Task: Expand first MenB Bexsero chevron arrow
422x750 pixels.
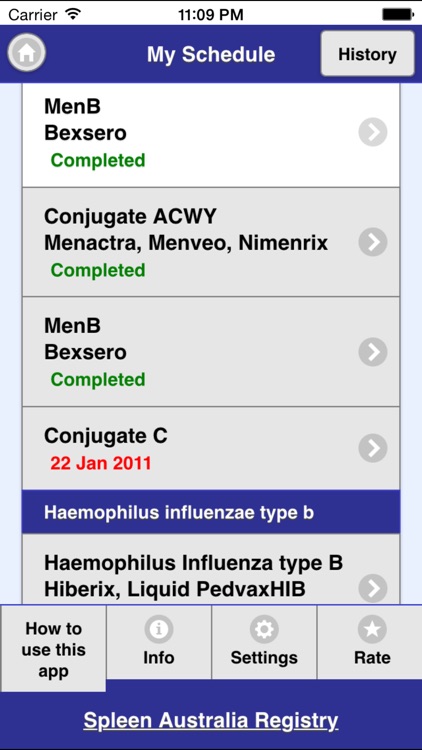Action: (373, 132)
